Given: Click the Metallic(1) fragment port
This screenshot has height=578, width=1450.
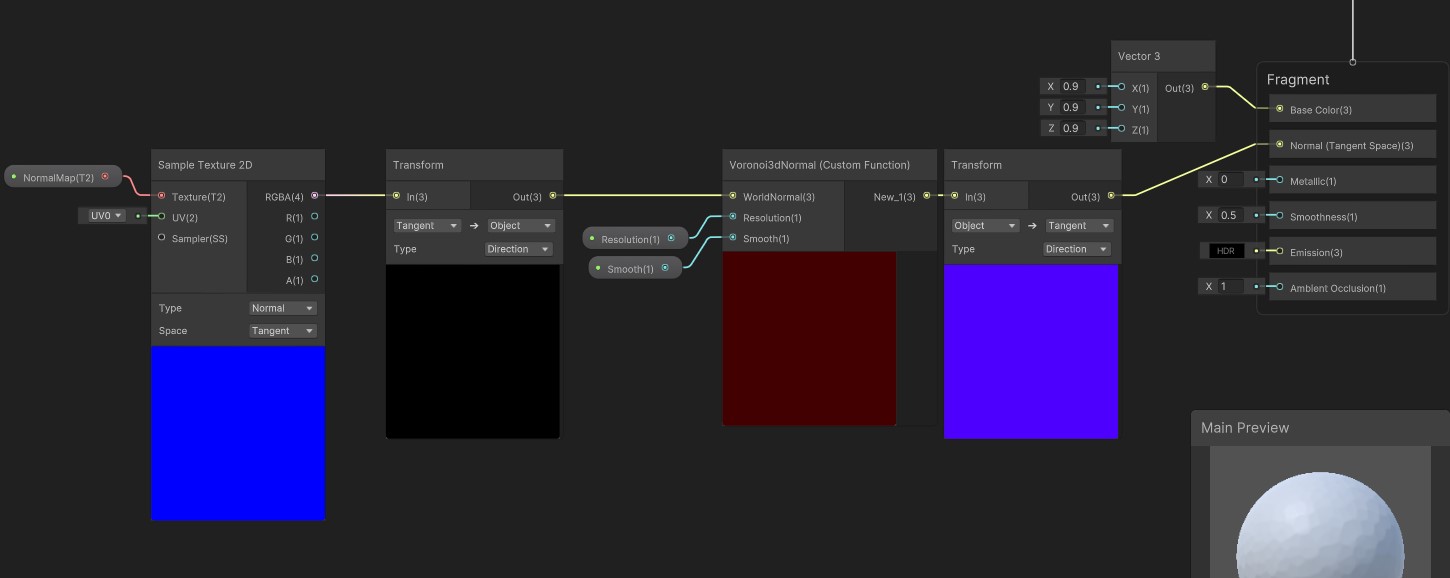Looking at the screenshot, I should point(1279,180).
